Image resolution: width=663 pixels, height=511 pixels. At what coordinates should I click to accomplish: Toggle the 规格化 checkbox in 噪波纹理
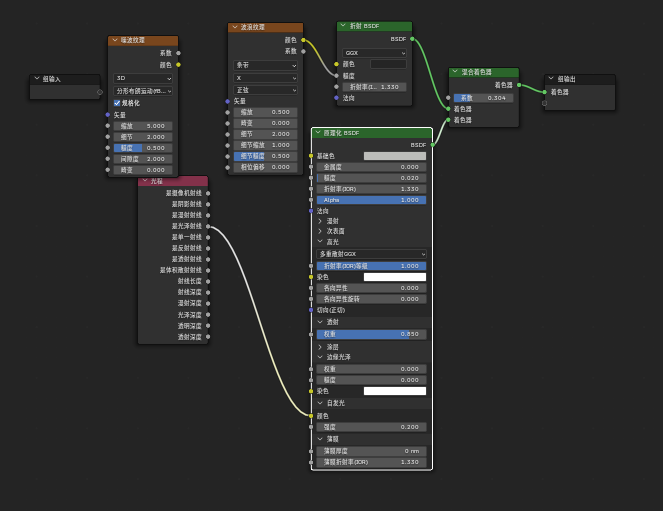pos(117,103)
